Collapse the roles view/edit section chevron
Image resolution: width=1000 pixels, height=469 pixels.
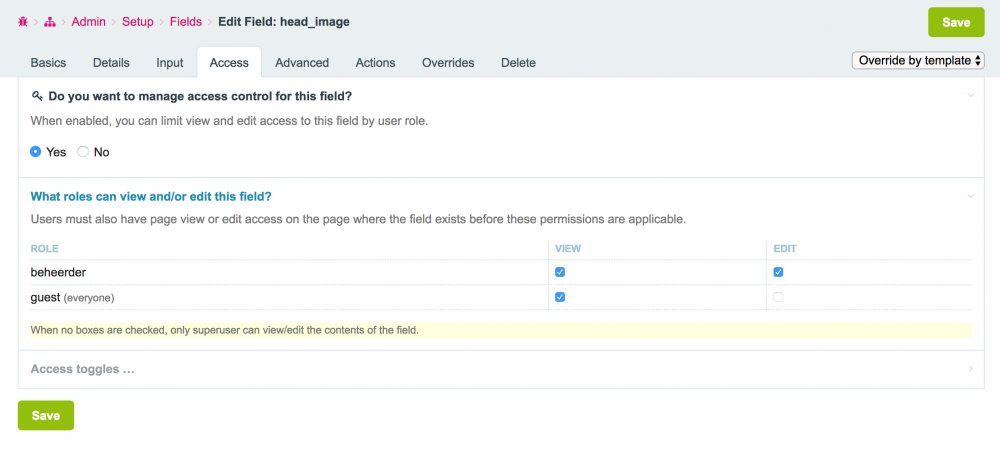(970, 196)
